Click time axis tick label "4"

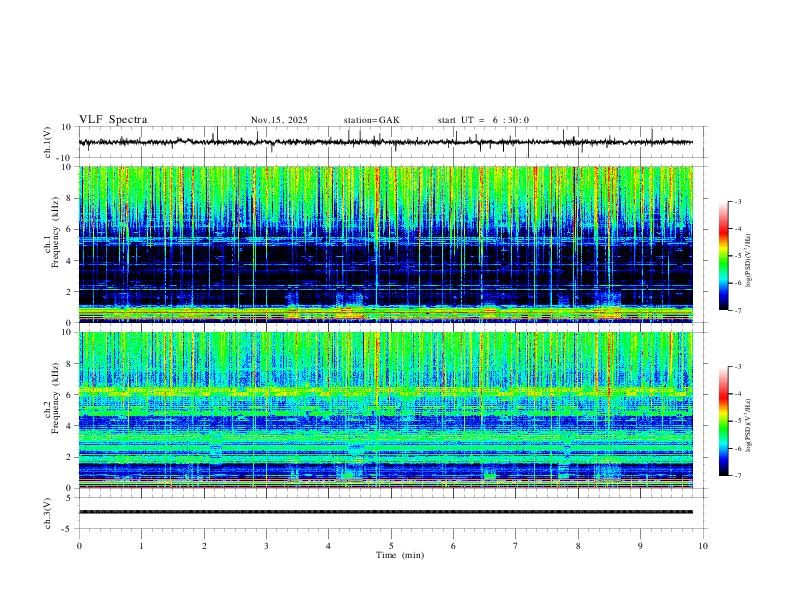pyautogui.click(x=329, y=546)
